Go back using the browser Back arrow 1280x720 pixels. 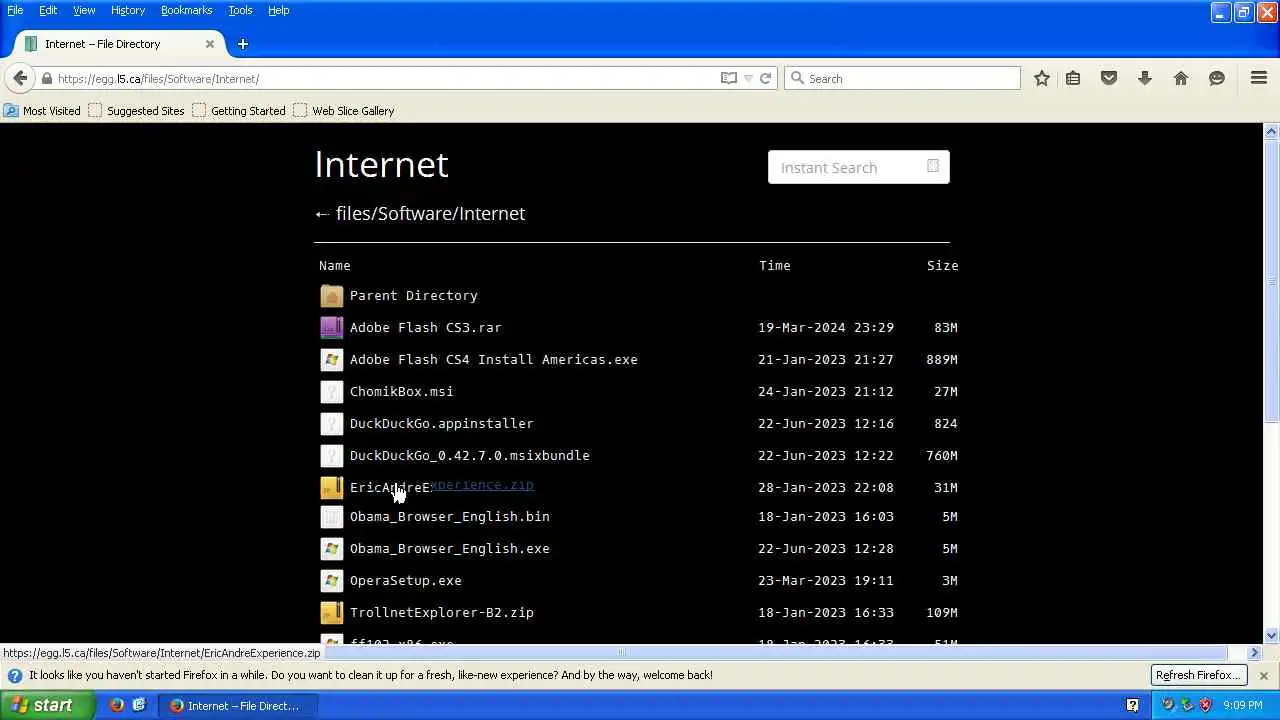coord(20,78)
